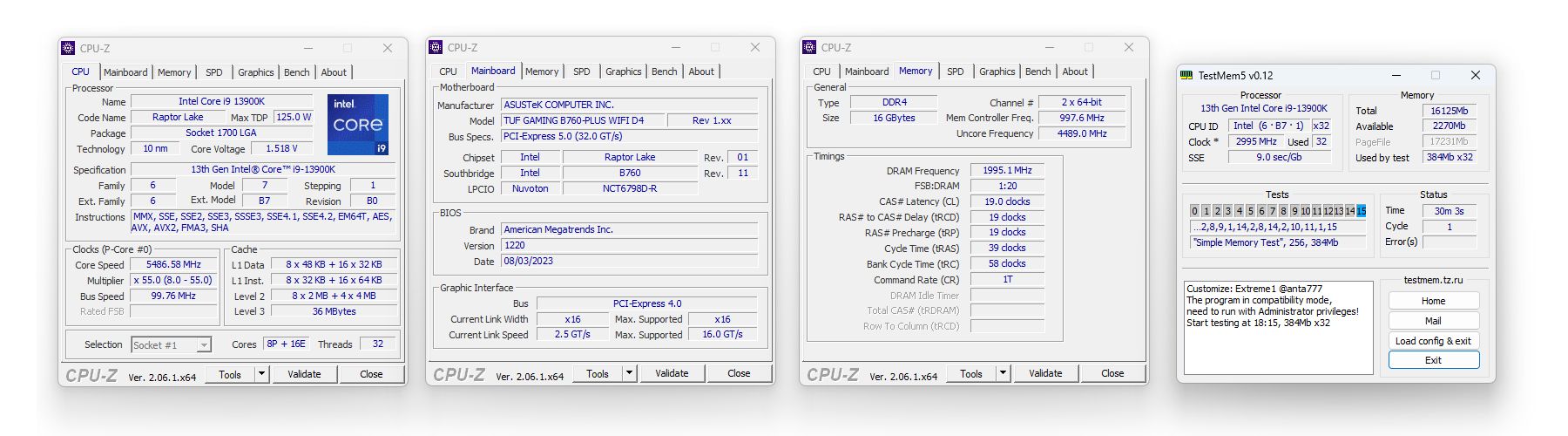Click Multiplier value x 55.0

(x=173, y=281)
